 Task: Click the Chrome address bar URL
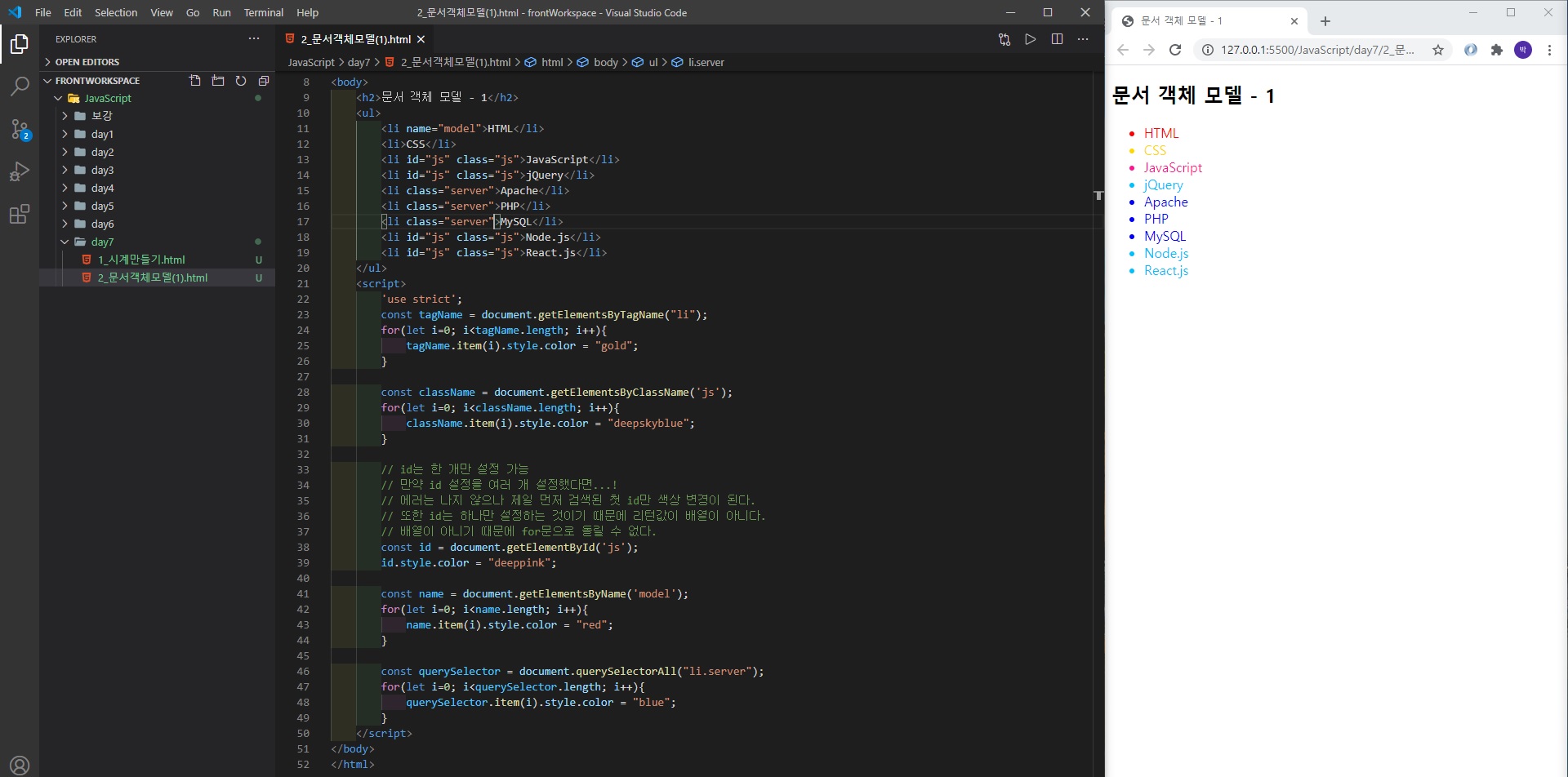coord(1317,50)
